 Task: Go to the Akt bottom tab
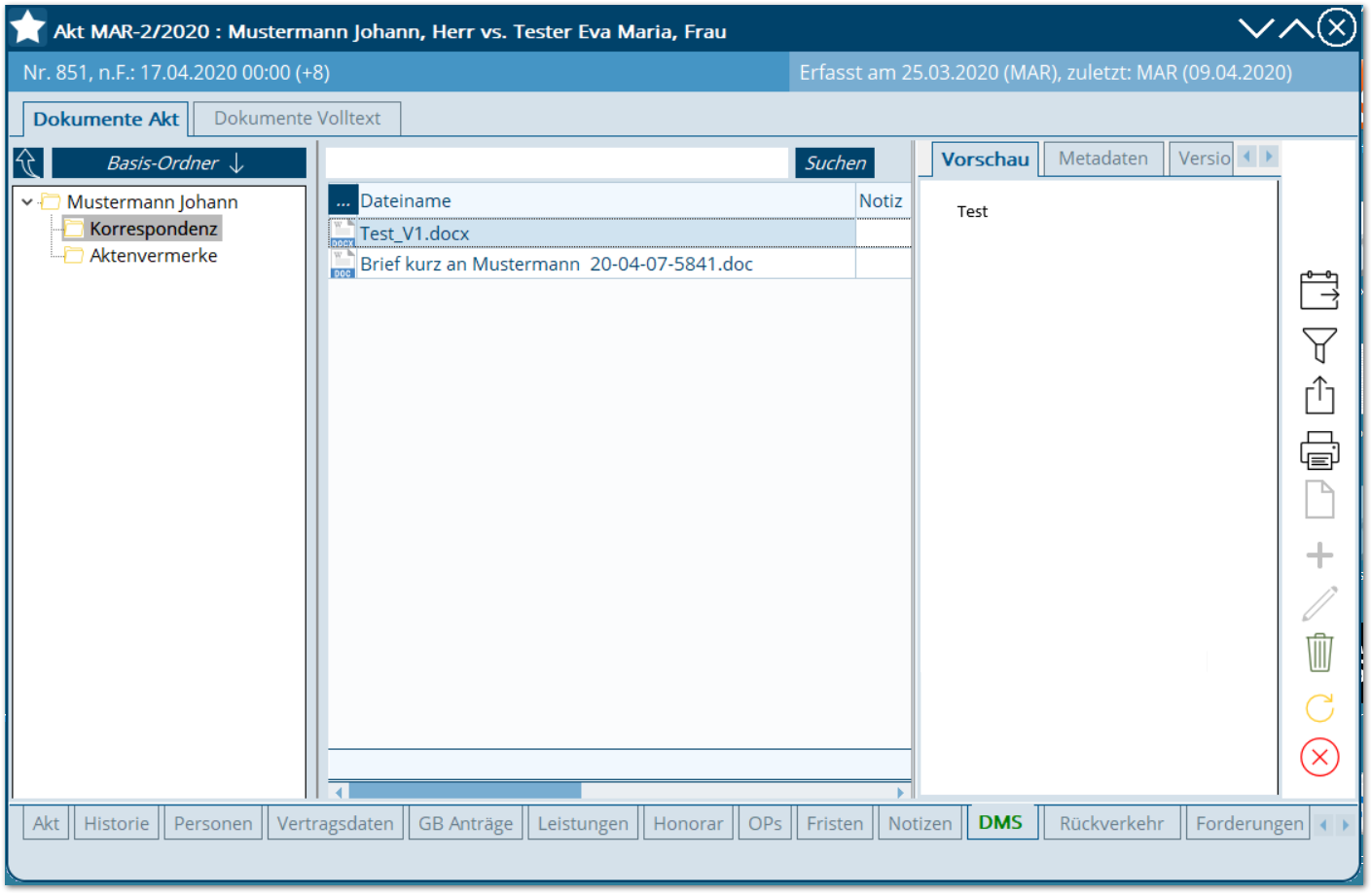click(x=46, y=823)
